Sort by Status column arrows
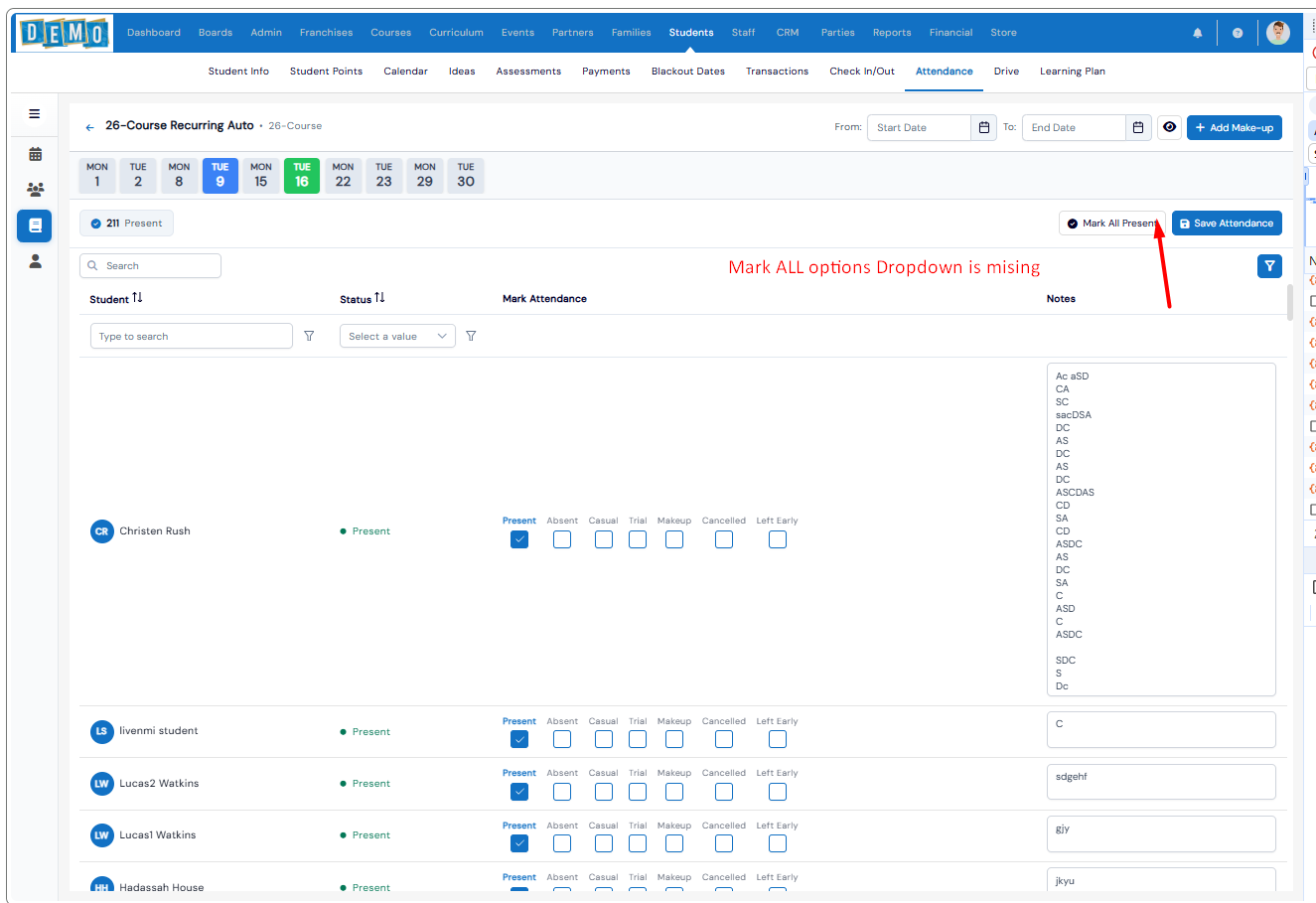 [379, 298]
